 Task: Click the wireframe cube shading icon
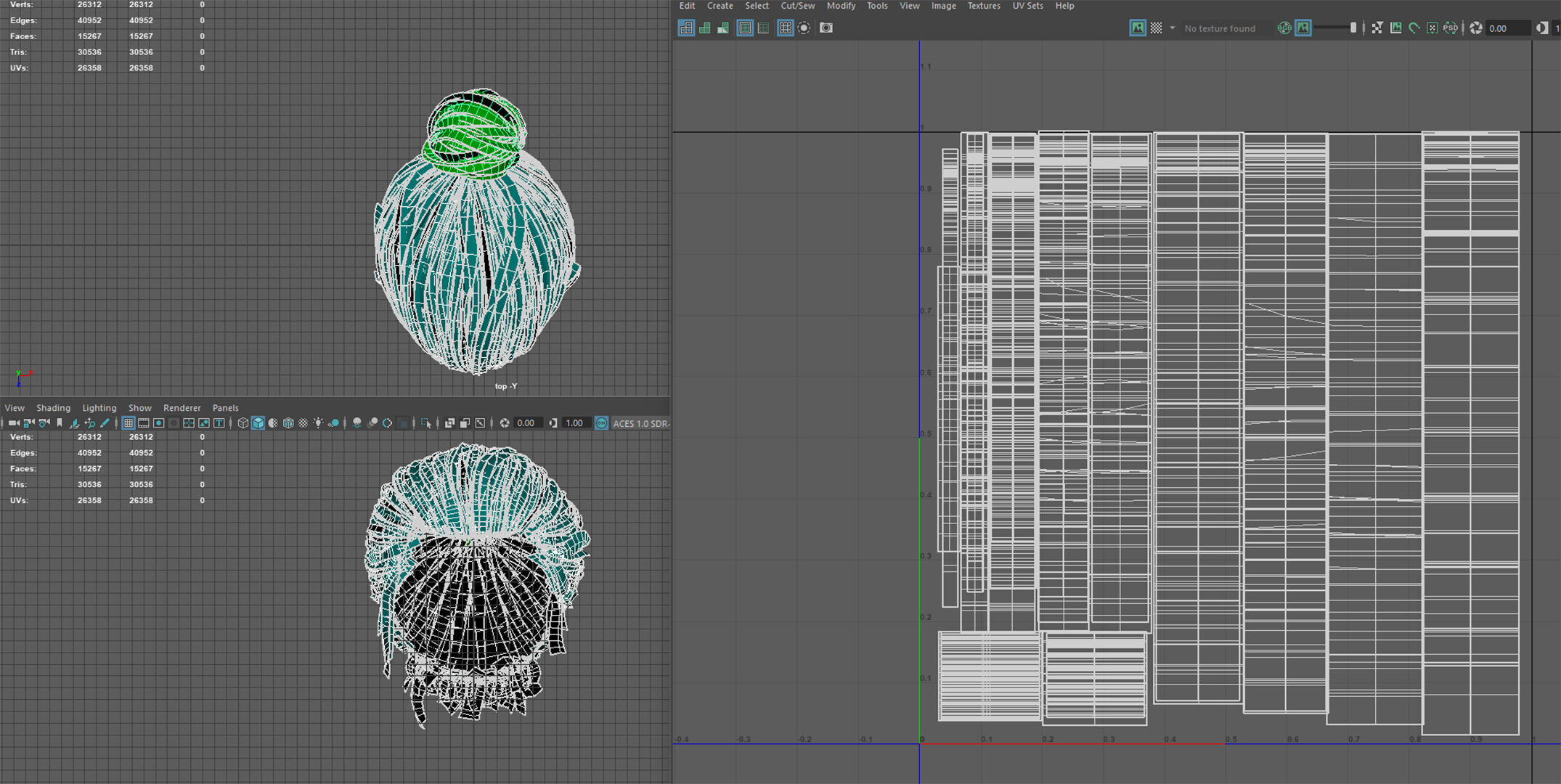[242, 423]
